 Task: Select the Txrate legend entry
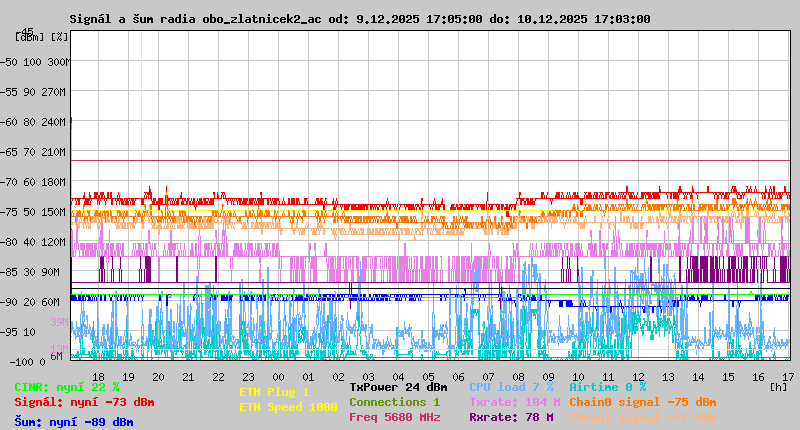pos(514,402)
